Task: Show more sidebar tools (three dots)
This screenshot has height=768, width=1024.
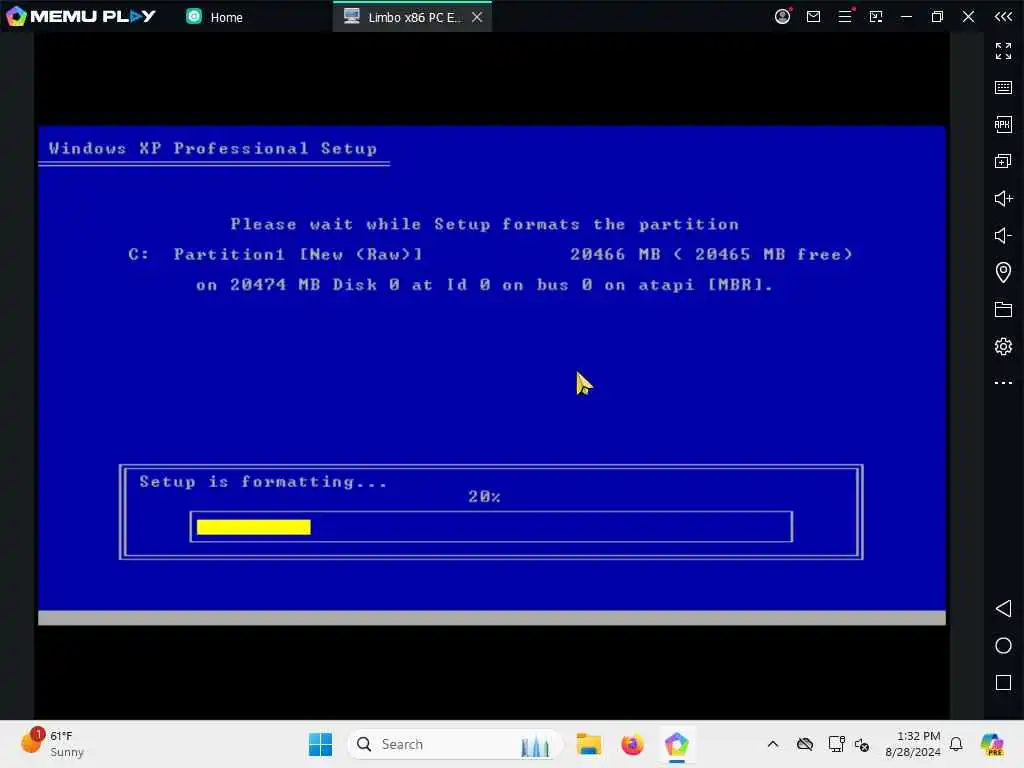Action: (x=1003, y=383)
